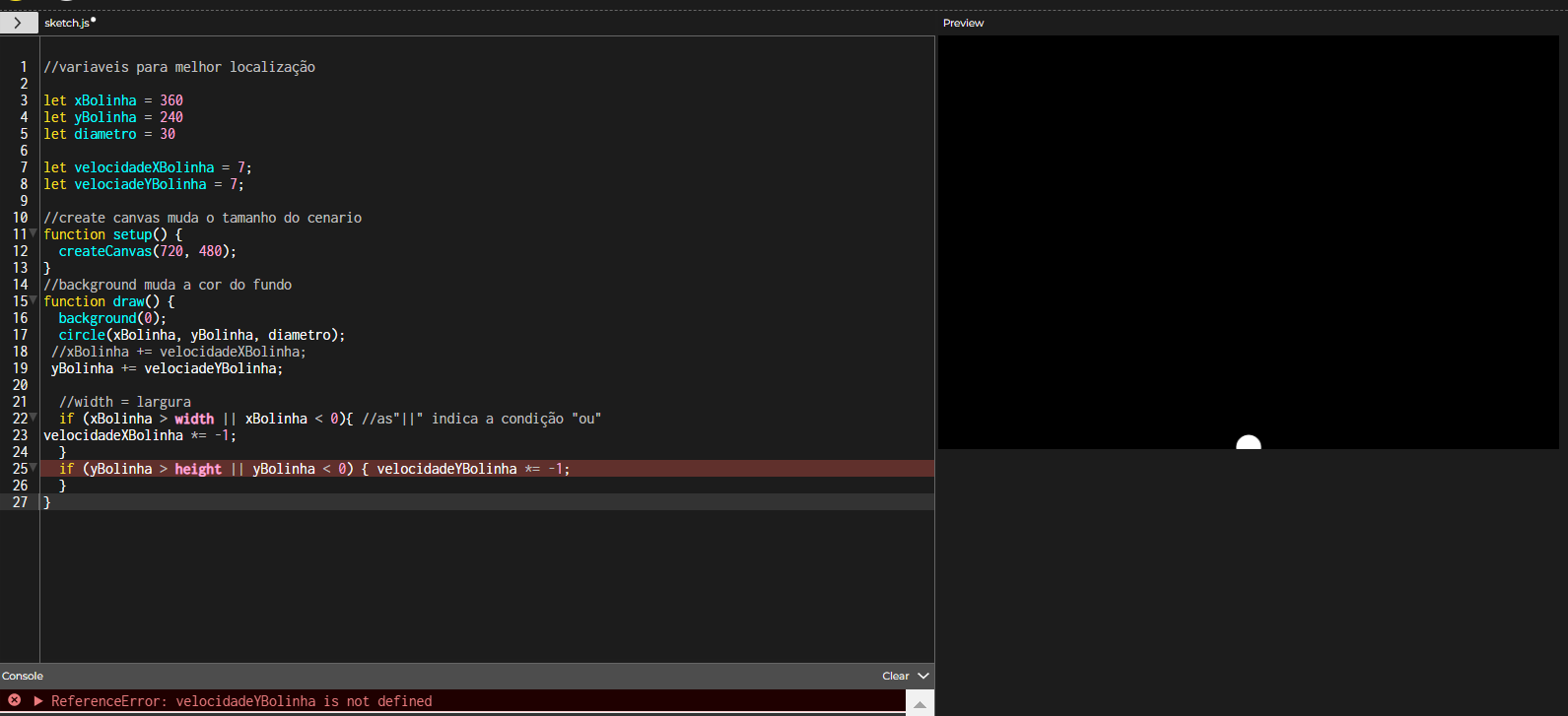Image resolution: width=1568 pixels, height=716 pixels.
Task: Click the white ball in the preview
Action: click(x=1249, y=442)
